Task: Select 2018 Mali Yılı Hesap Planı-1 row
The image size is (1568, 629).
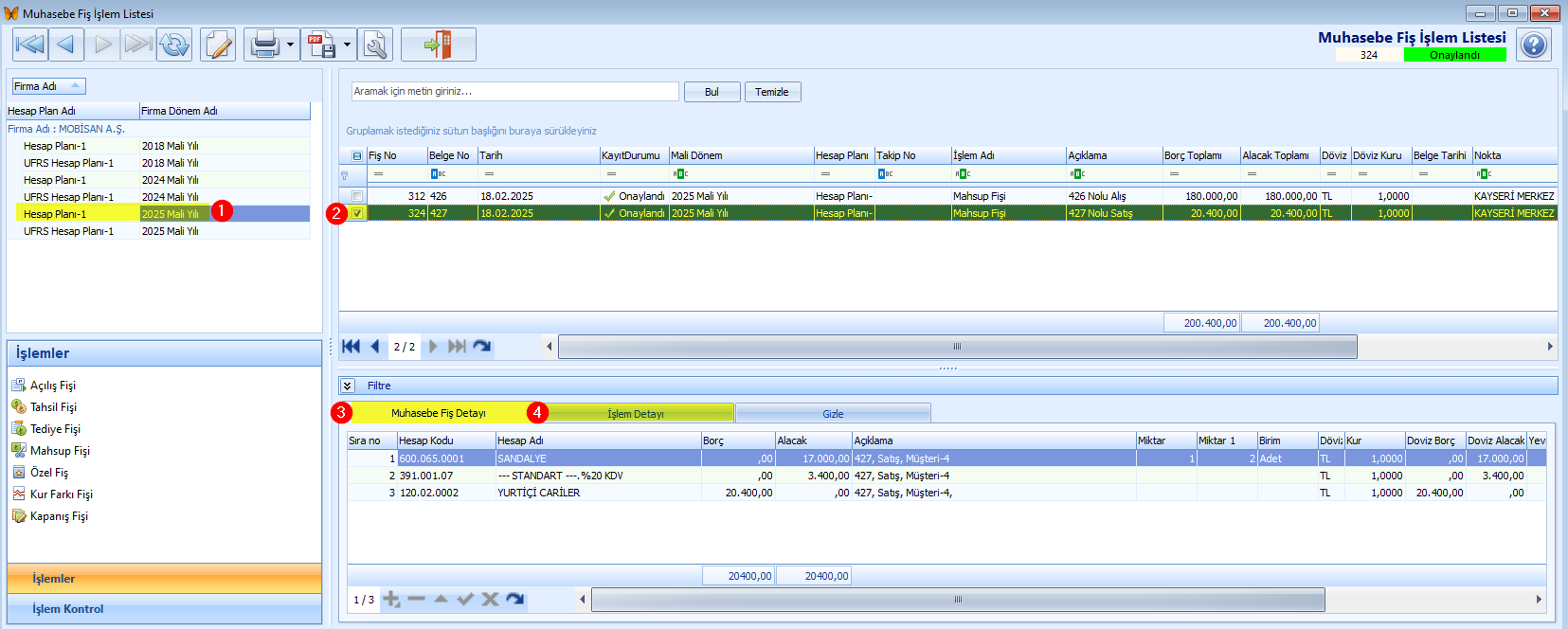Action: (159, 146)
